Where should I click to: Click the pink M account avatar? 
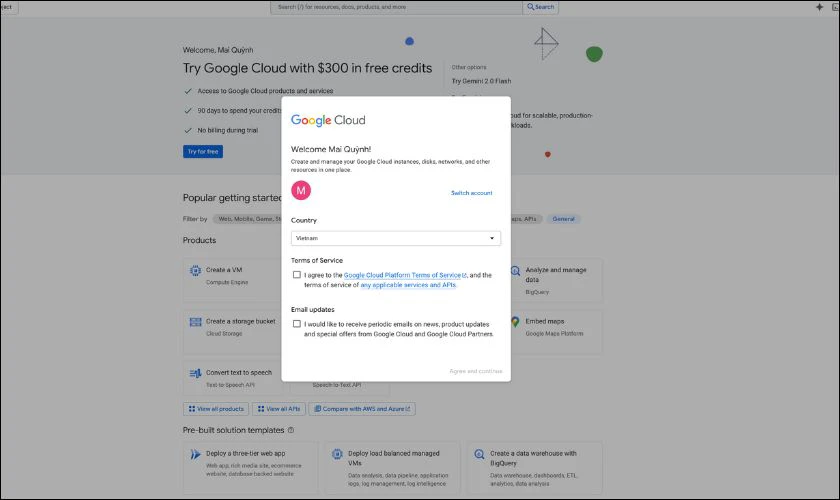[x=301, y=190]
